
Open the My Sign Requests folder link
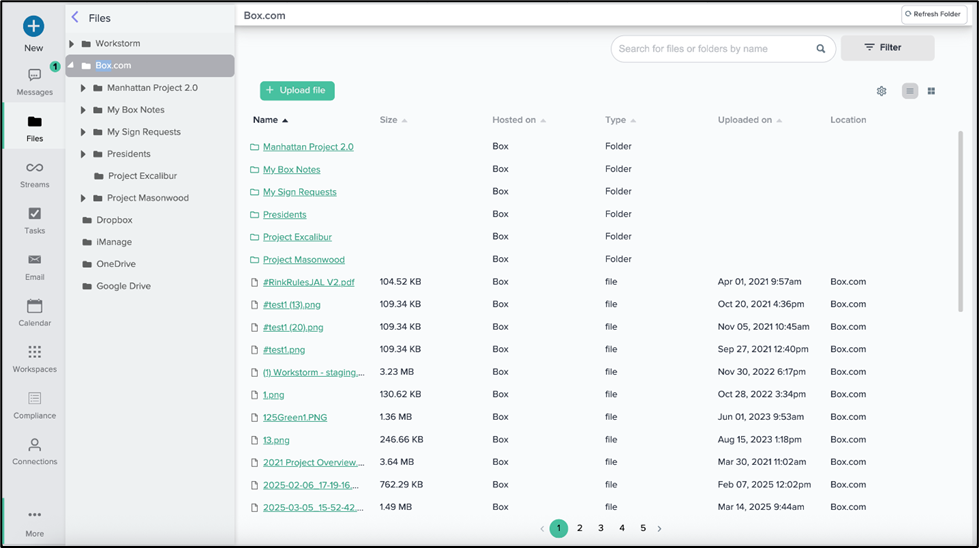point(300,192)
